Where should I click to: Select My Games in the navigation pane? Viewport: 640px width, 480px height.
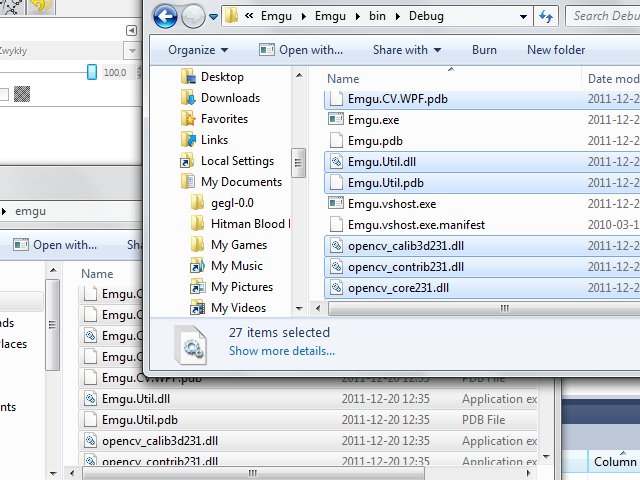229,245
